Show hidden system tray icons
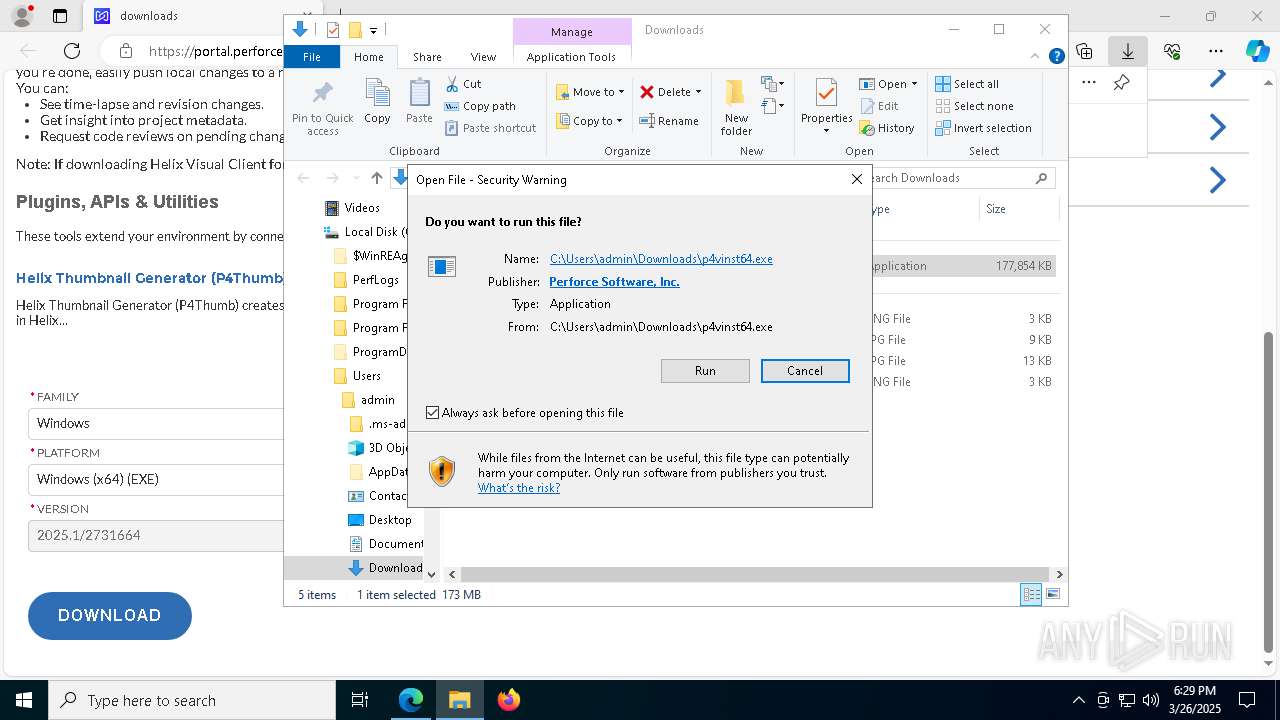 (x=1078, y=700)
